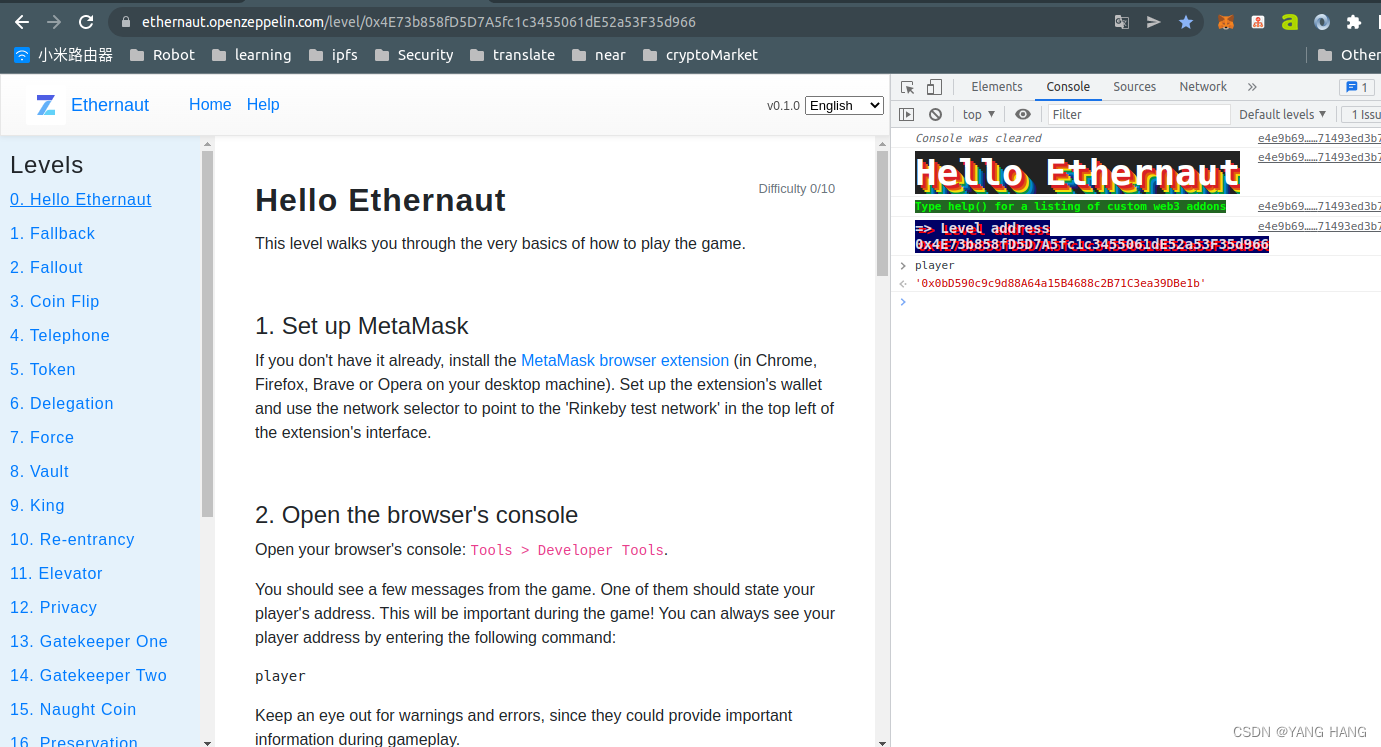Toggle DevTools device toolbar icon

coord(934,87)
